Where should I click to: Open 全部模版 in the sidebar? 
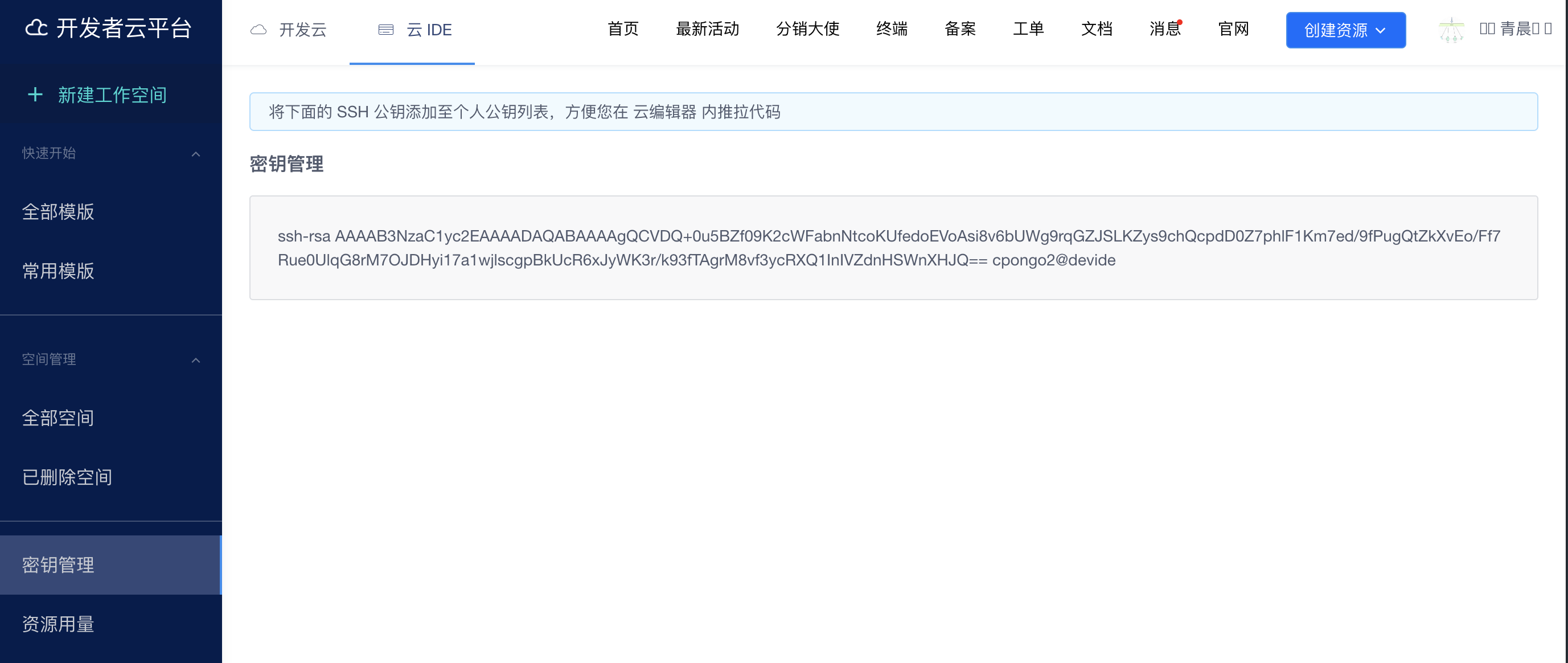click(59, 212)
